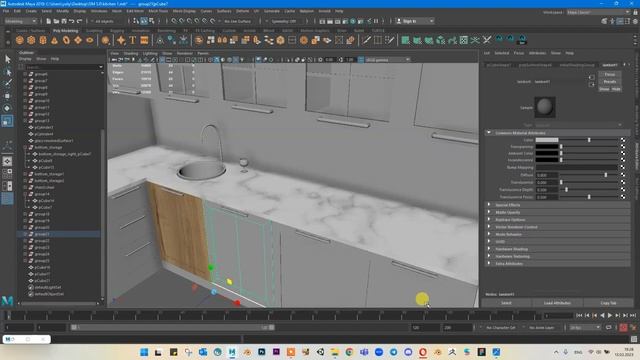This screenshot has width=640, height=360.
Task: Click the Redo arrow icon
Action: 80,21
